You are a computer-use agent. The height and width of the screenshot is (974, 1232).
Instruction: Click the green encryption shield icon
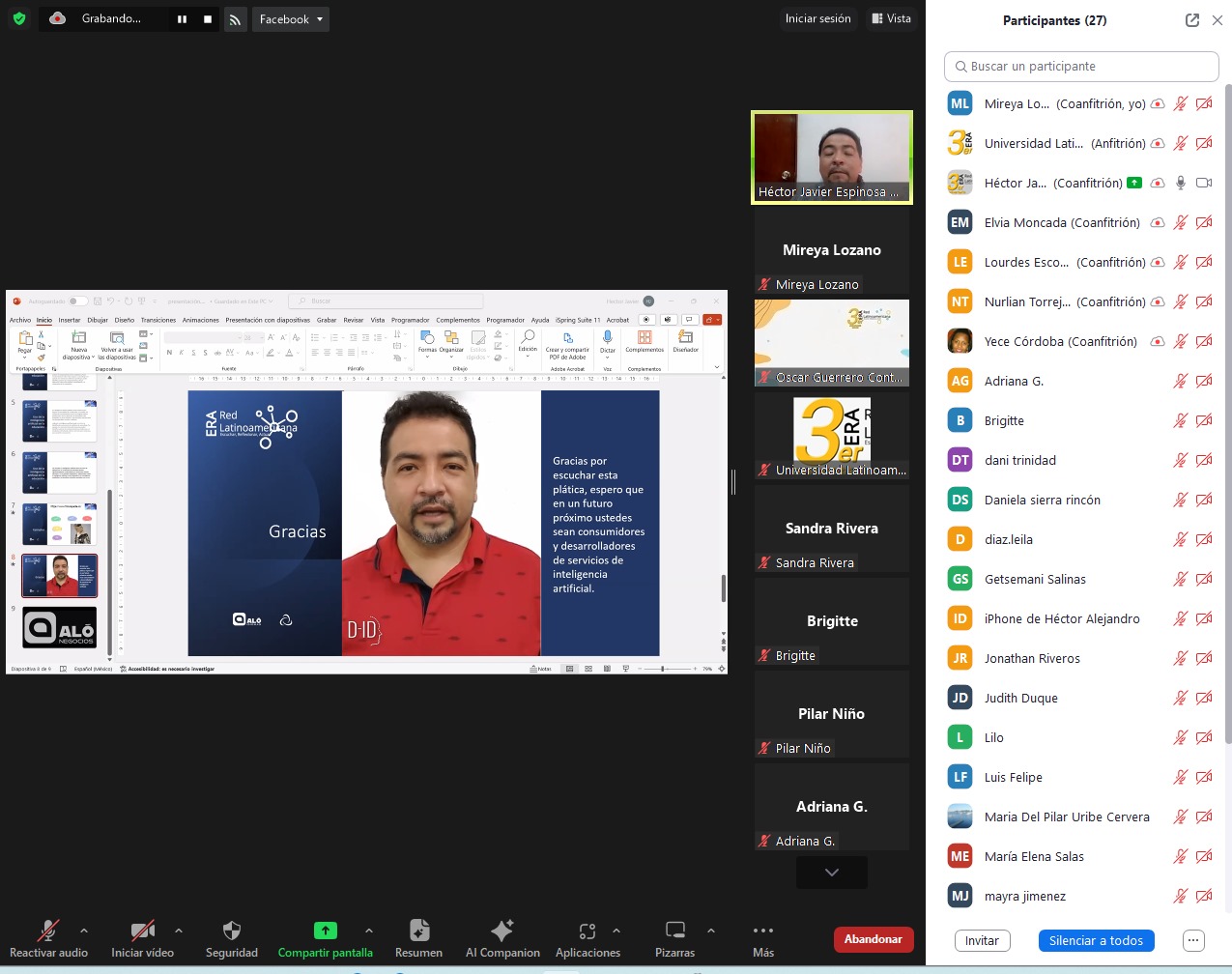(19, 18)
